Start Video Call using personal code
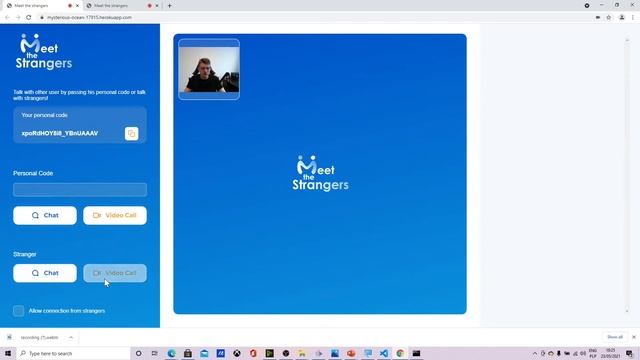 (x=115, y=216)
